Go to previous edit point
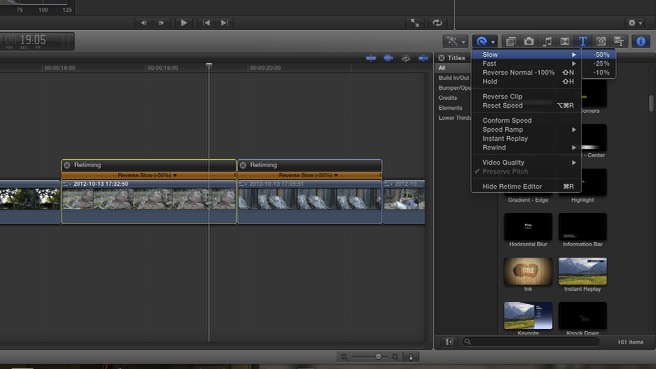This screenshot has width=656, height=369. coord(206,23)
